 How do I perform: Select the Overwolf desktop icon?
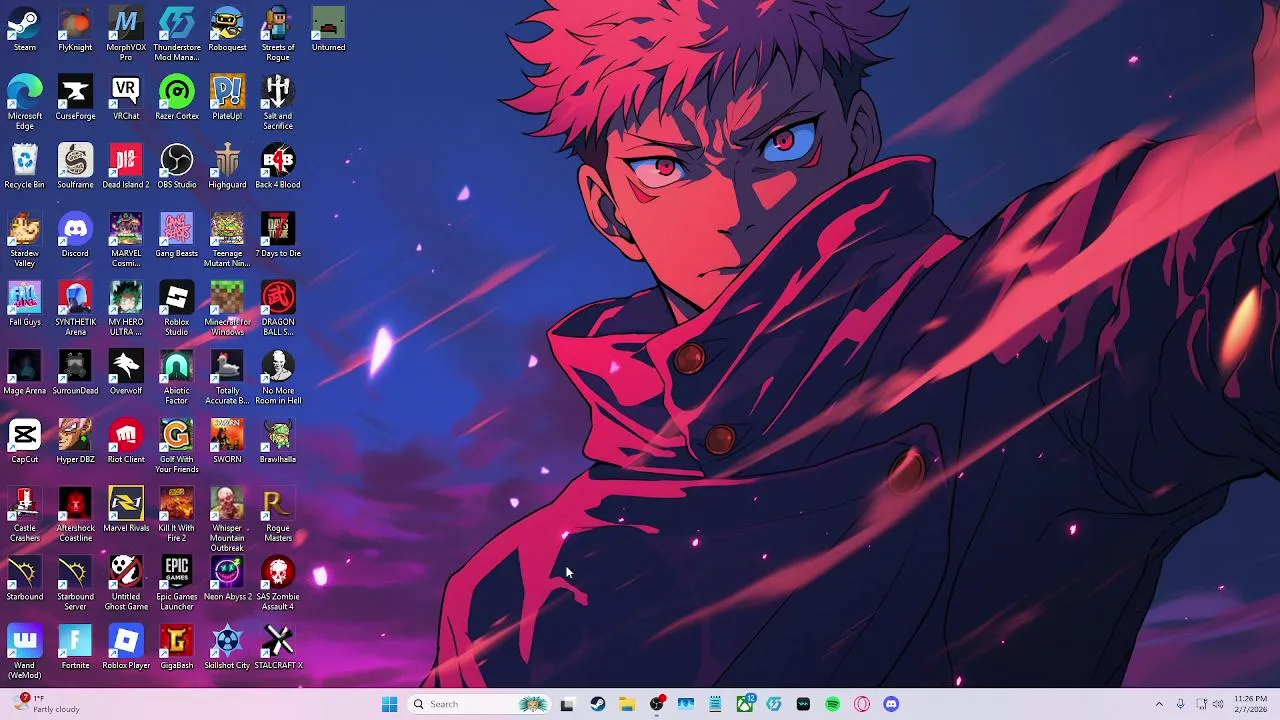tap(126, 373)
